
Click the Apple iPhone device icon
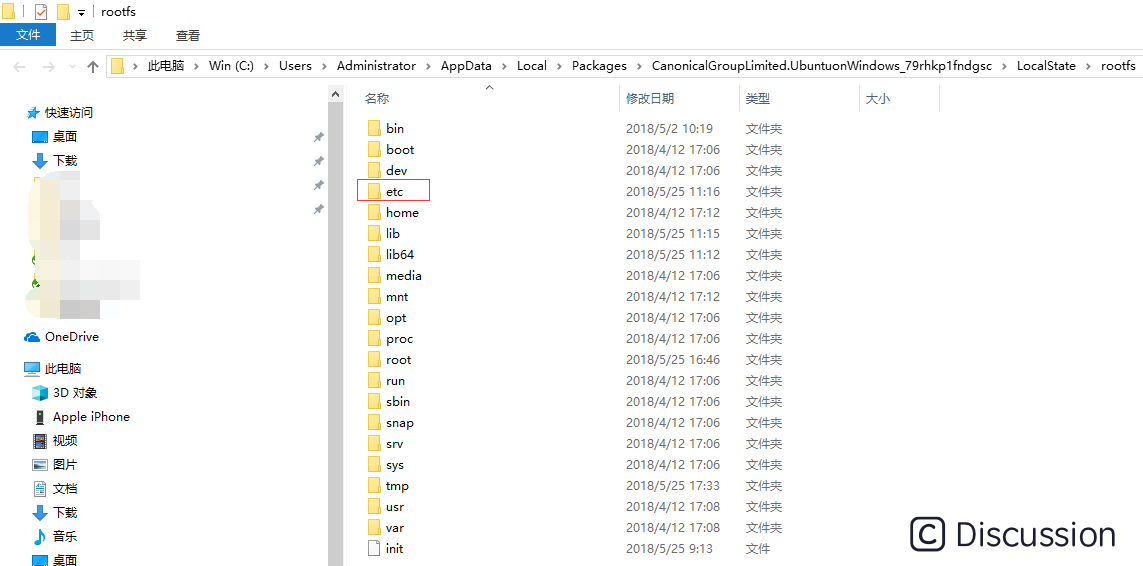click(x=39, y=417)
